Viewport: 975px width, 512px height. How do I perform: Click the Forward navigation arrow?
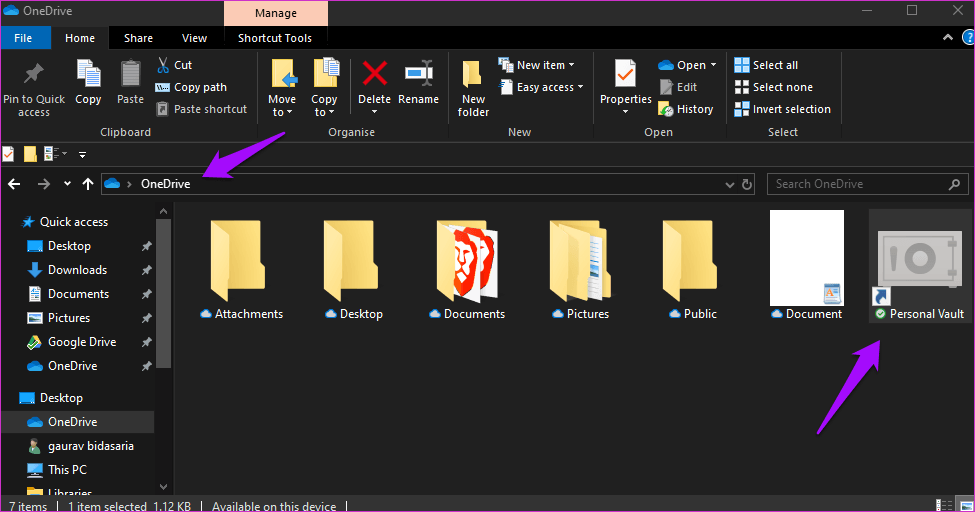(x=44, y=184)
